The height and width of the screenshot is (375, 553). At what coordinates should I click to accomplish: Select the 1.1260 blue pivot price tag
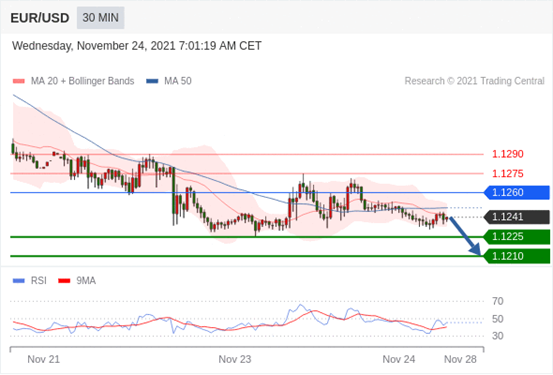[516, 193]
